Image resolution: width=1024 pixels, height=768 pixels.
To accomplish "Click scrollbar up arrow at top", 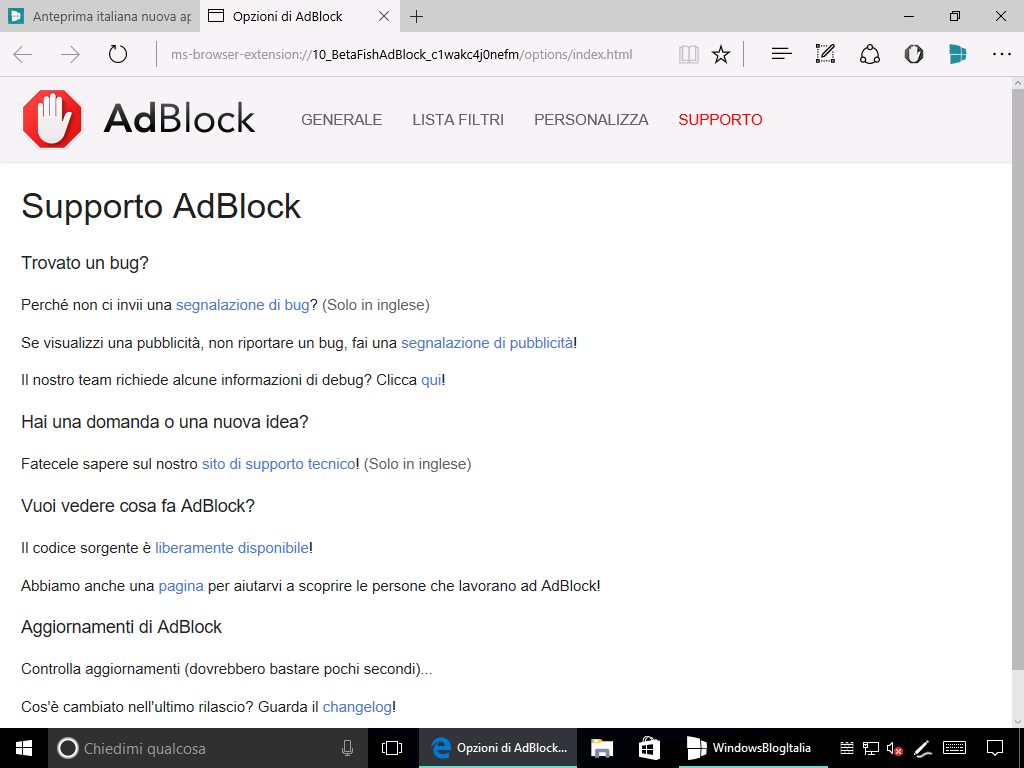I will point(1017,83).
